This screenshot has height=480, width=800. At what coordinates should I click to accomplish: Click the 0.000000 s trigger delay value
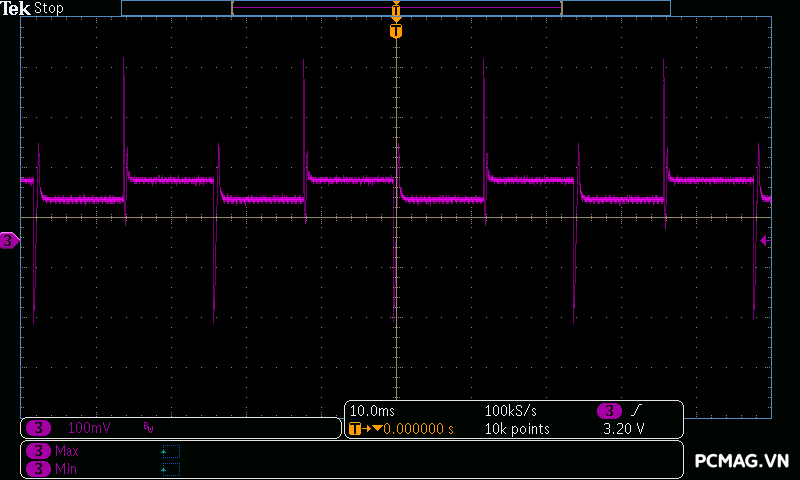(x=419, y=429)
